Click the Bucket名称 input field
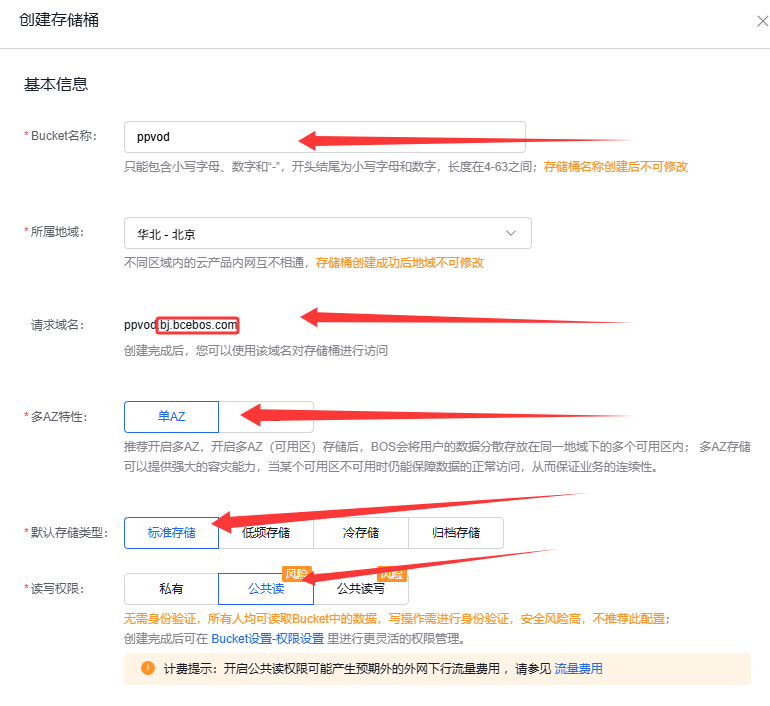The image size is (770, 706). tap(325, 138)
